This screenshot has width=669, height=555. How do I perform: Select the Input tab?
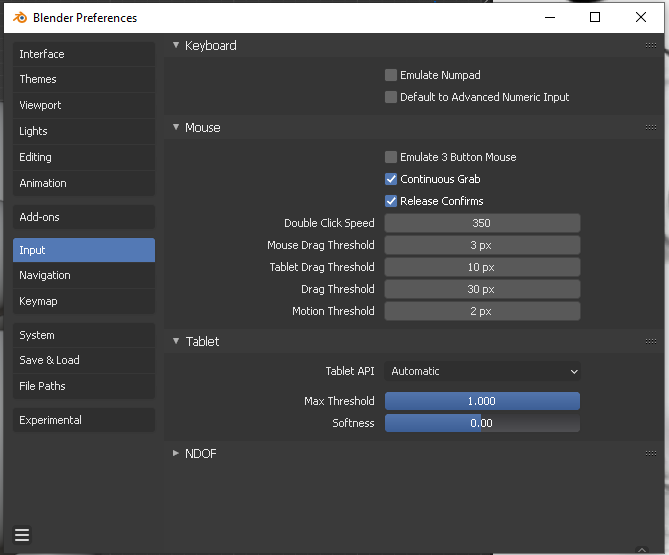[84, 250]
